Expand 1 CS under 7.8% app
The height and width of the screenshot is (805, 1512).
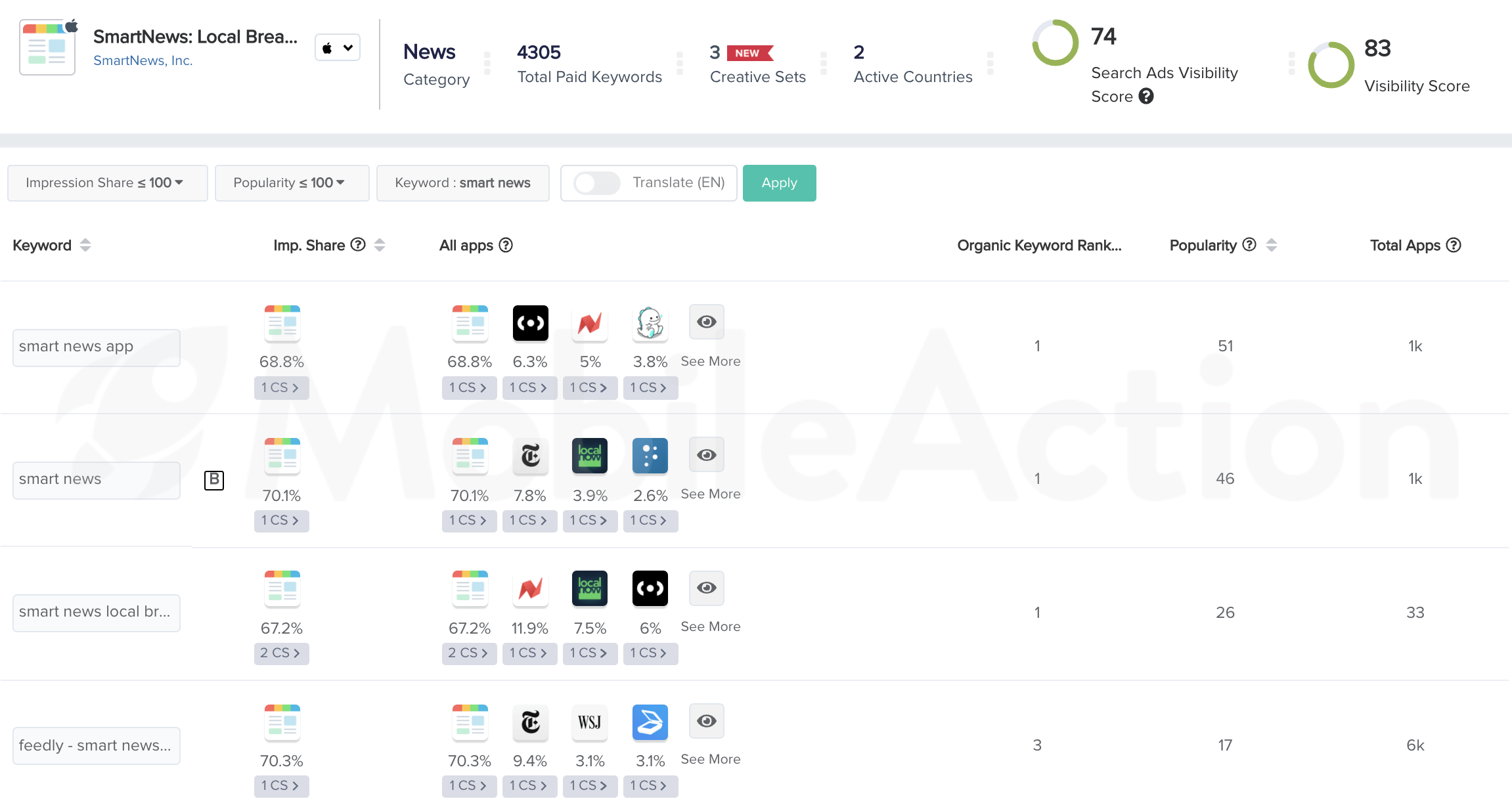click(529, 520)
